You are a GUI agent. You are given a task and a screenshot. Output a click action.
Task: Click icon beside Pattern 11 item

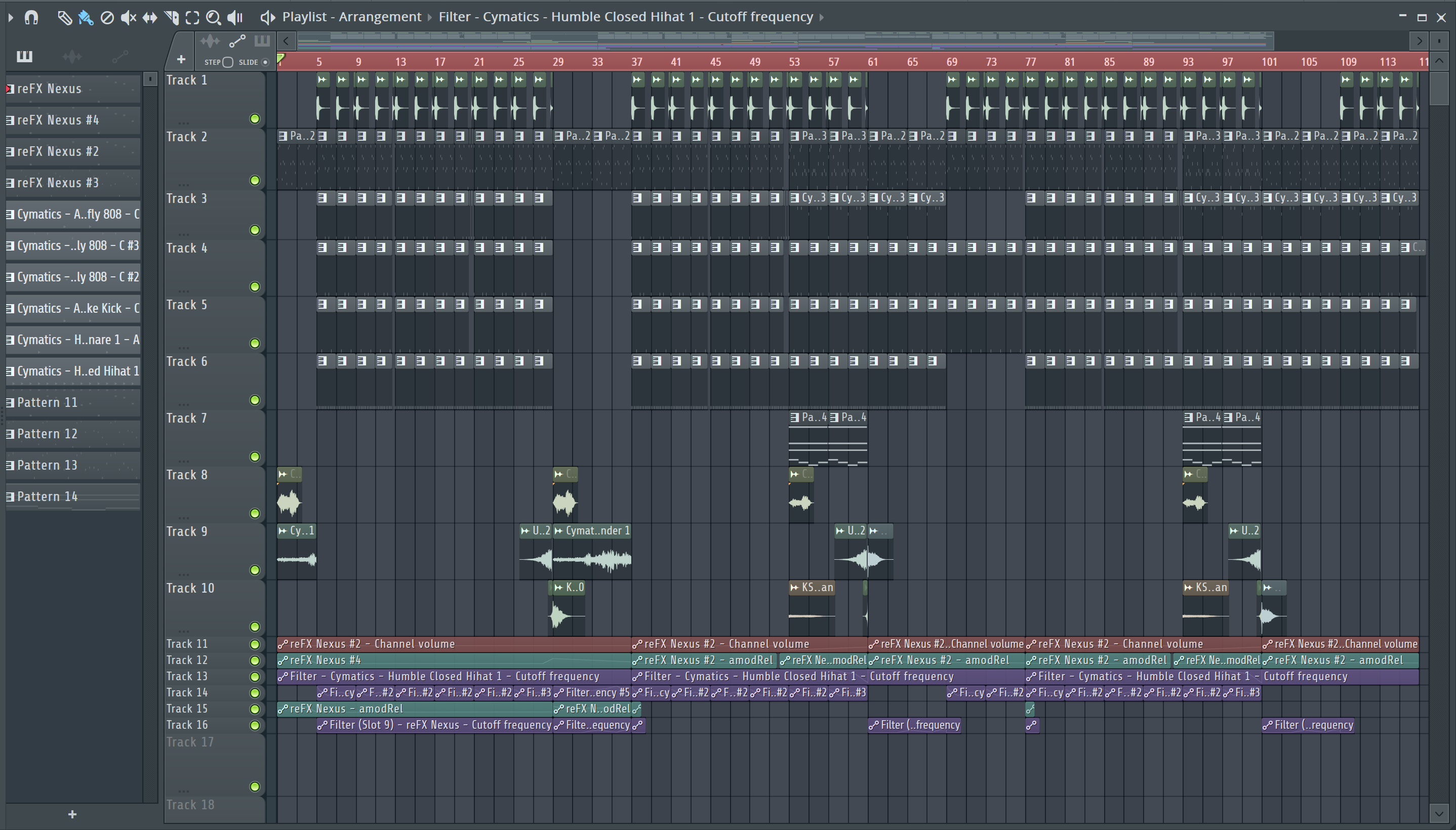(10, 402)
